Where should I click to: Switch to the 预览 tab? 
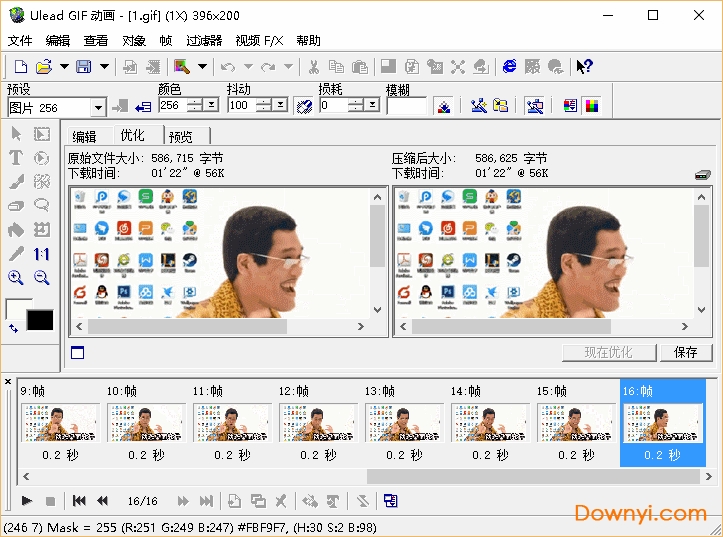(181, 136)
